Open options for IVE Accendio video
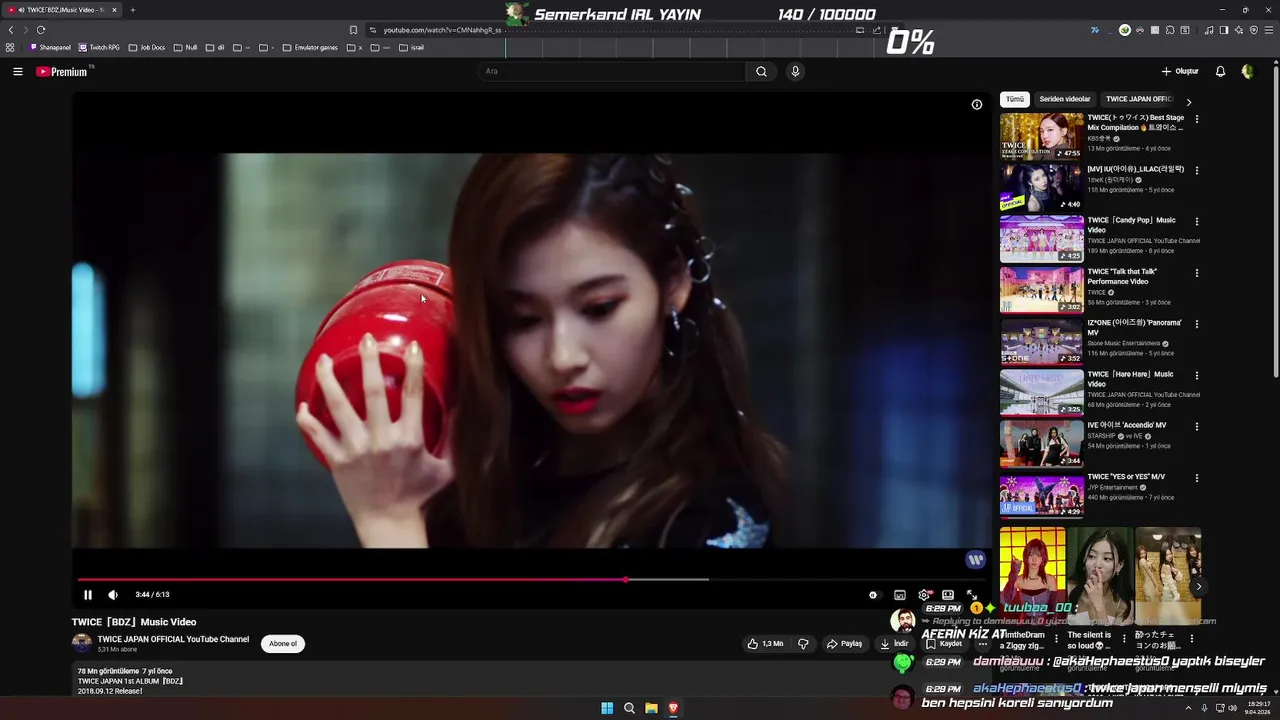Screen dimensions: 1280x720 coord(1197,426)
